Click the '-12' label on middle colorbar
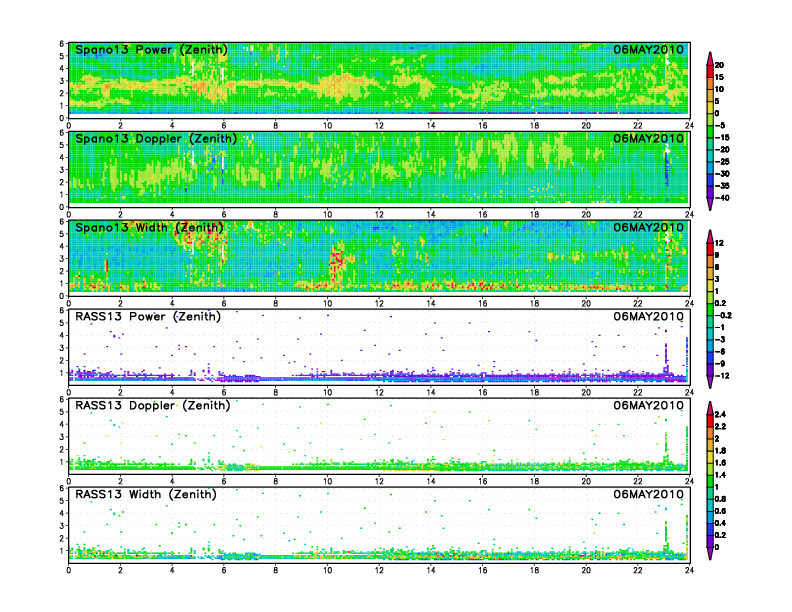Image resolution: width=792 pixels, height=612 pixels. coord(721,376)
